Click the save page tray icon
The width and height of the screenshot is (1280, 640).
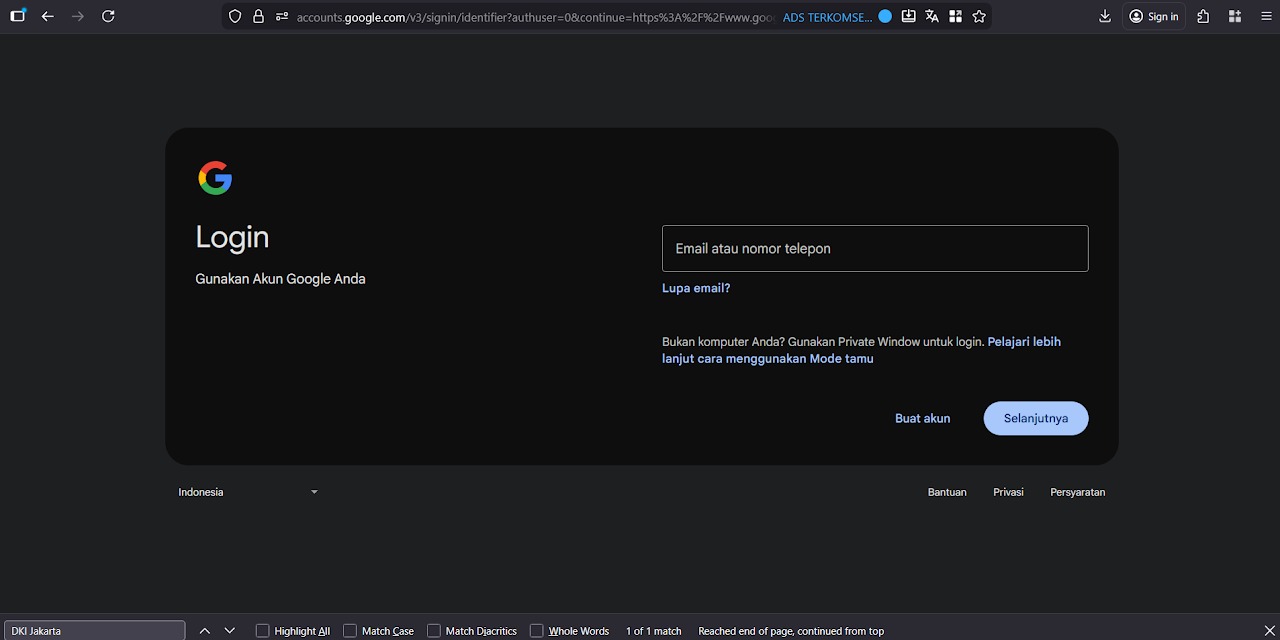point(908,16)
